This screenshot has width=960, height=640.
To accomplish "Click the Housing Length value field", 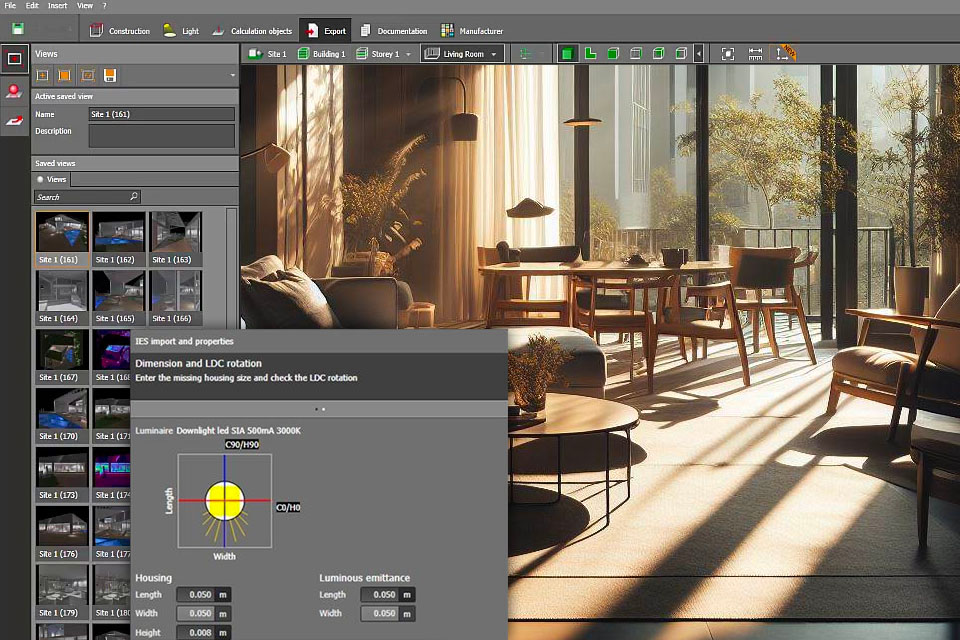I will point(196,595).
